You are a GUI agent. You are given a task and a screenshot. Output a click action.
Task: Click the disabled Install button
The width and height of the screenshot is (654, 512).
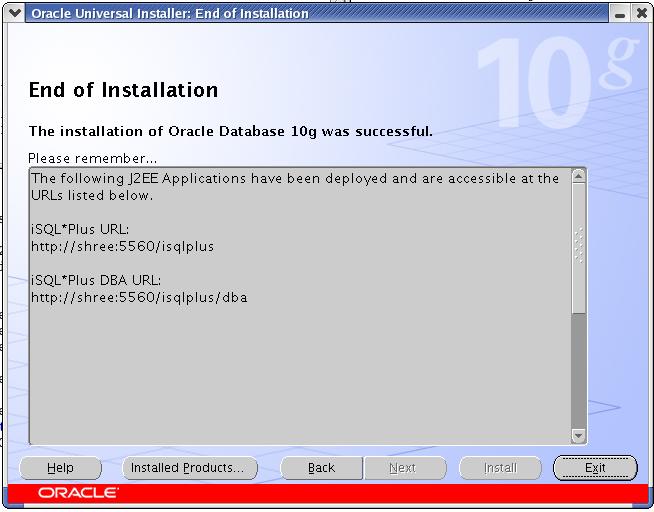pyautogui.click(x=500, y=468)
